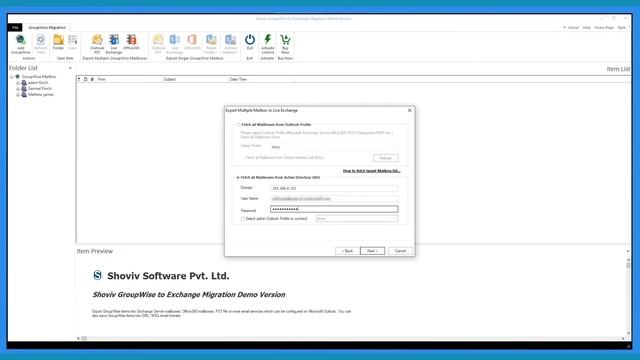Expand the adam finch mailbox node
This screenshot has height=360, width=640.
pos(18,83)
